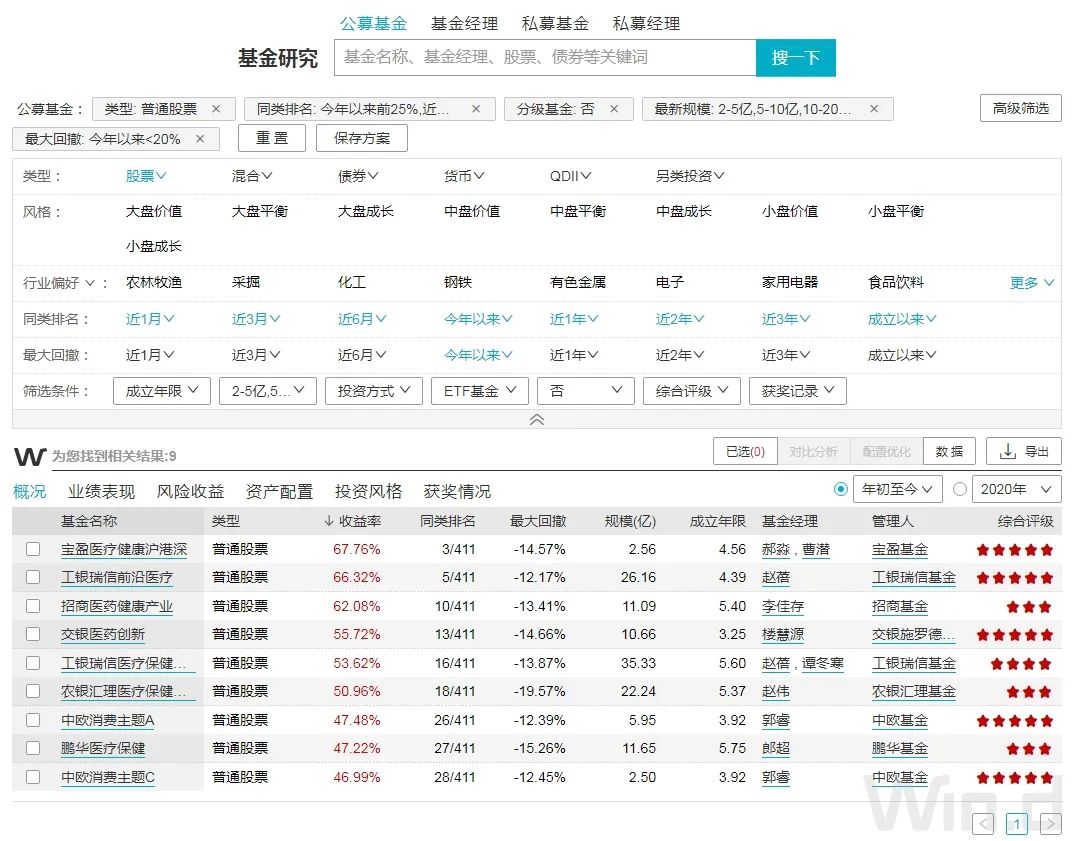Go to previous results page arrow
The width and height of the screenshot is (1073, 841).
point(983,823)
